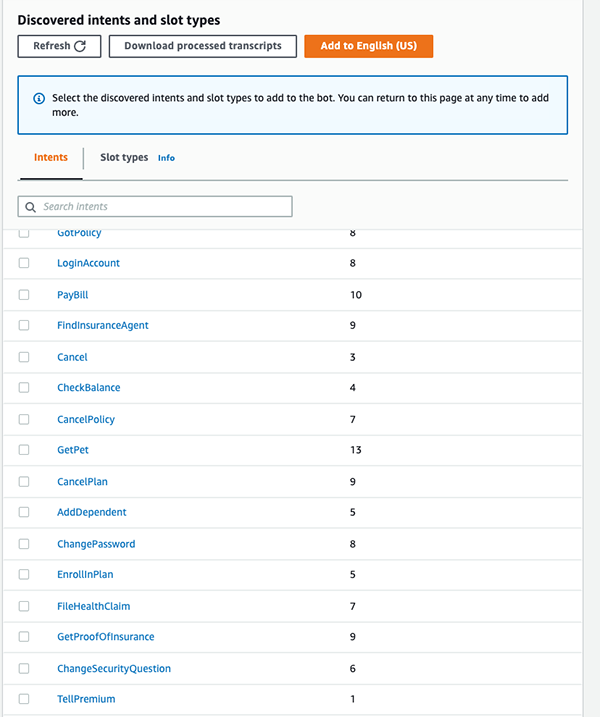Click the info circle icon in banner
The image size is (600, 717).
[x=39, y=98]
